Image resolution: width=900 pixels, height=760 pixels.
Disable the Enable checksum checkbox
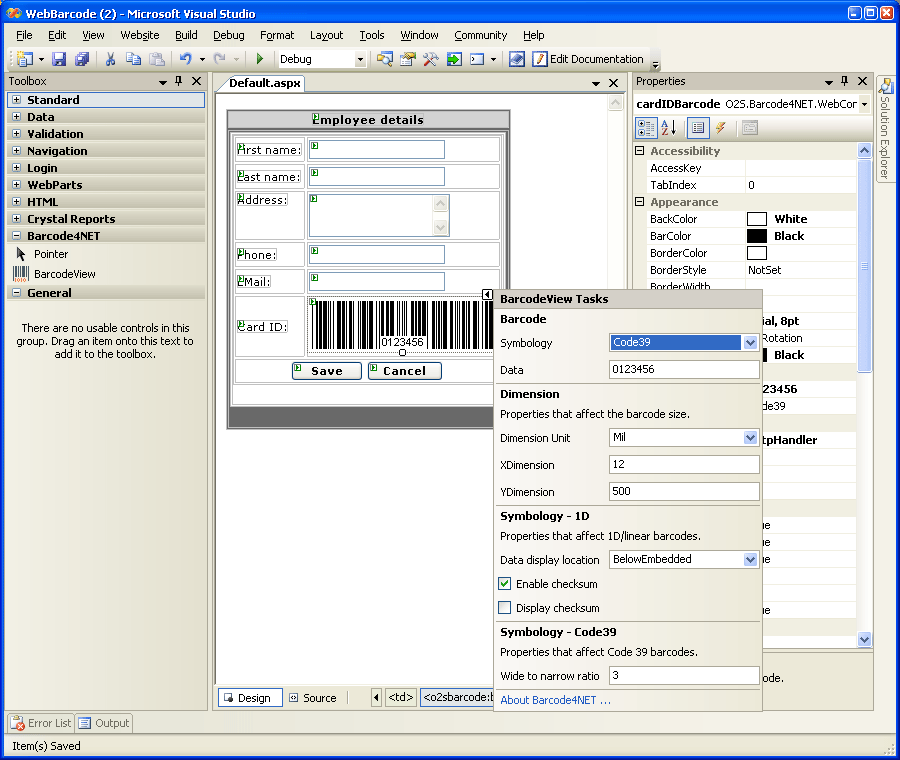coord(505,584)
